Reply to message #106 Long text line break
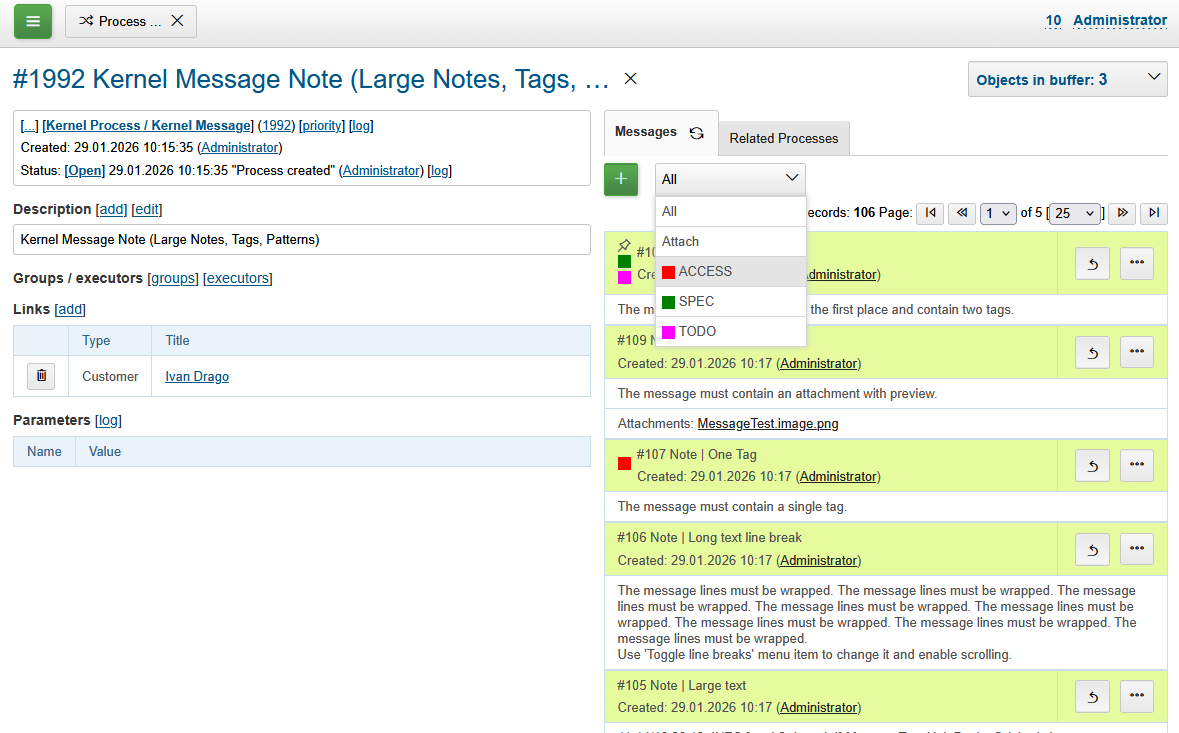The width and height of the screenshot is (1179, 733). (x=1092, y=549)
